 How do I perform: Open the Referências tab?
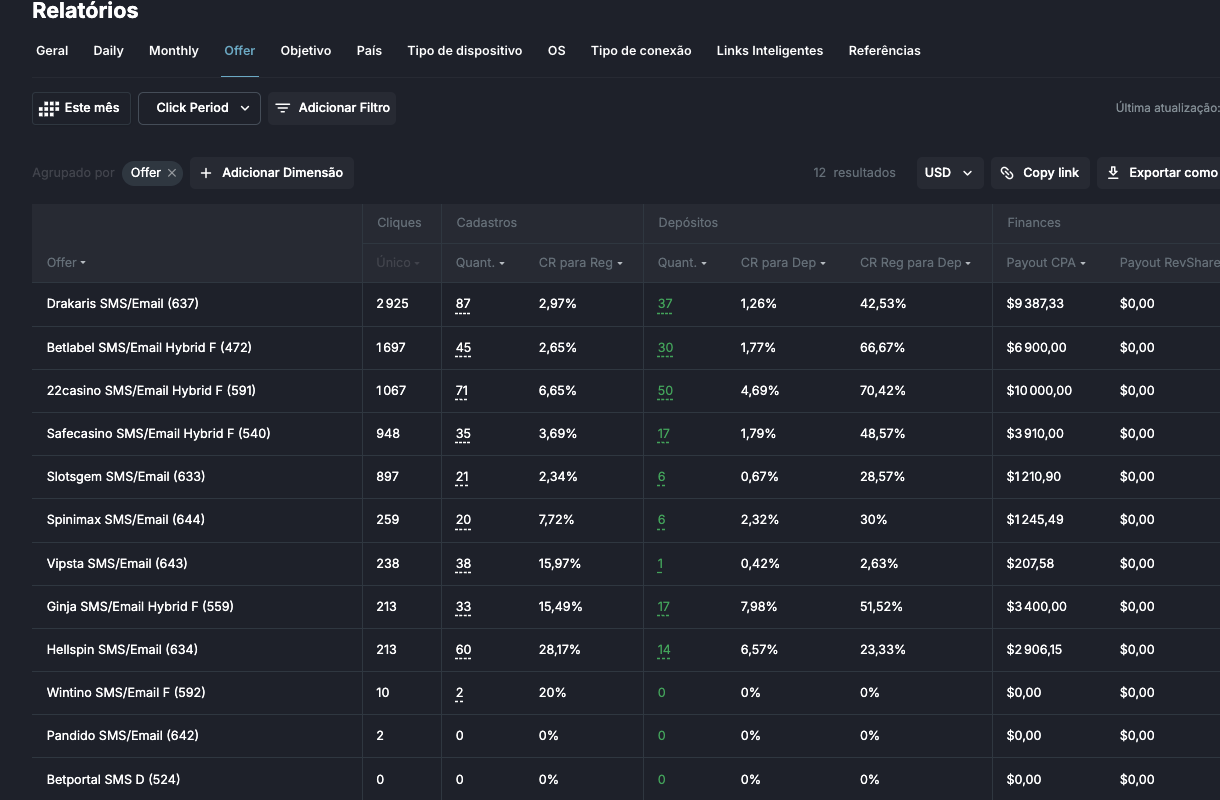[x=885, y=51]
